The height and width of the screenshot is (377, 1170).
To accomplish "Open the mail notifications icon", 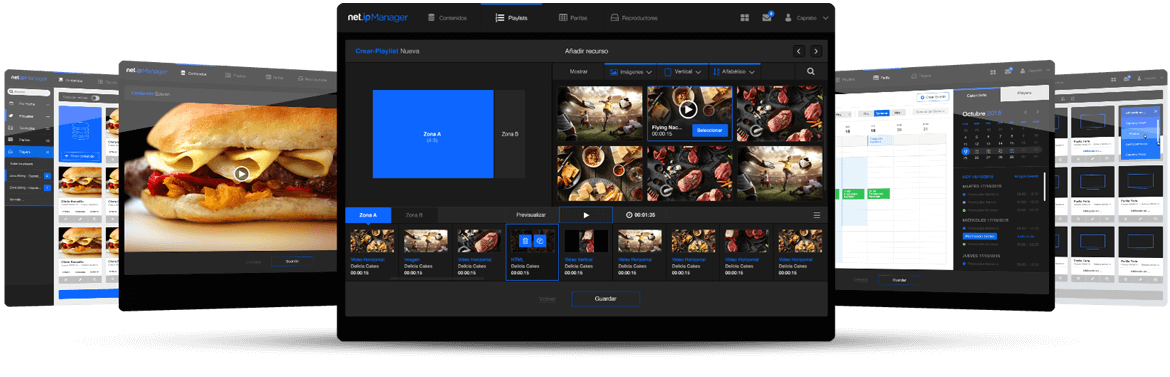I will click(767, 17).
